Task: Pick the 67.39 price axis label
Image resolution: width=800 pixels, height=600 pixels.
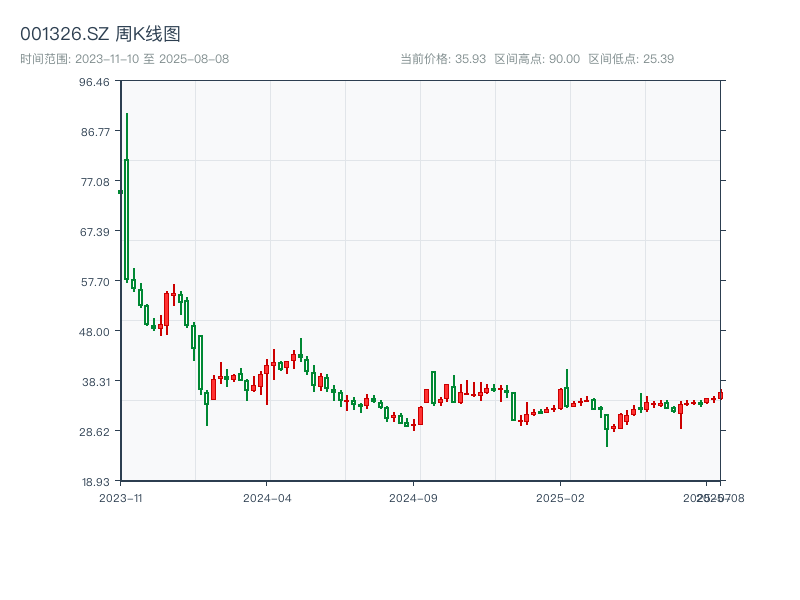Action: [94, 232]
